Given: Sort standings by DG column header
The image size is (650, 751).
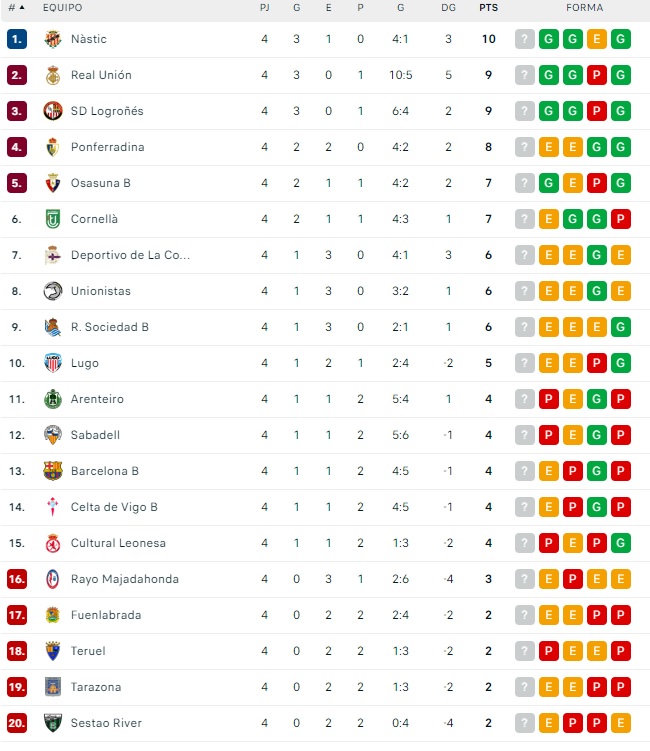Looking at the screenshot, I should [x=448, y=7].
